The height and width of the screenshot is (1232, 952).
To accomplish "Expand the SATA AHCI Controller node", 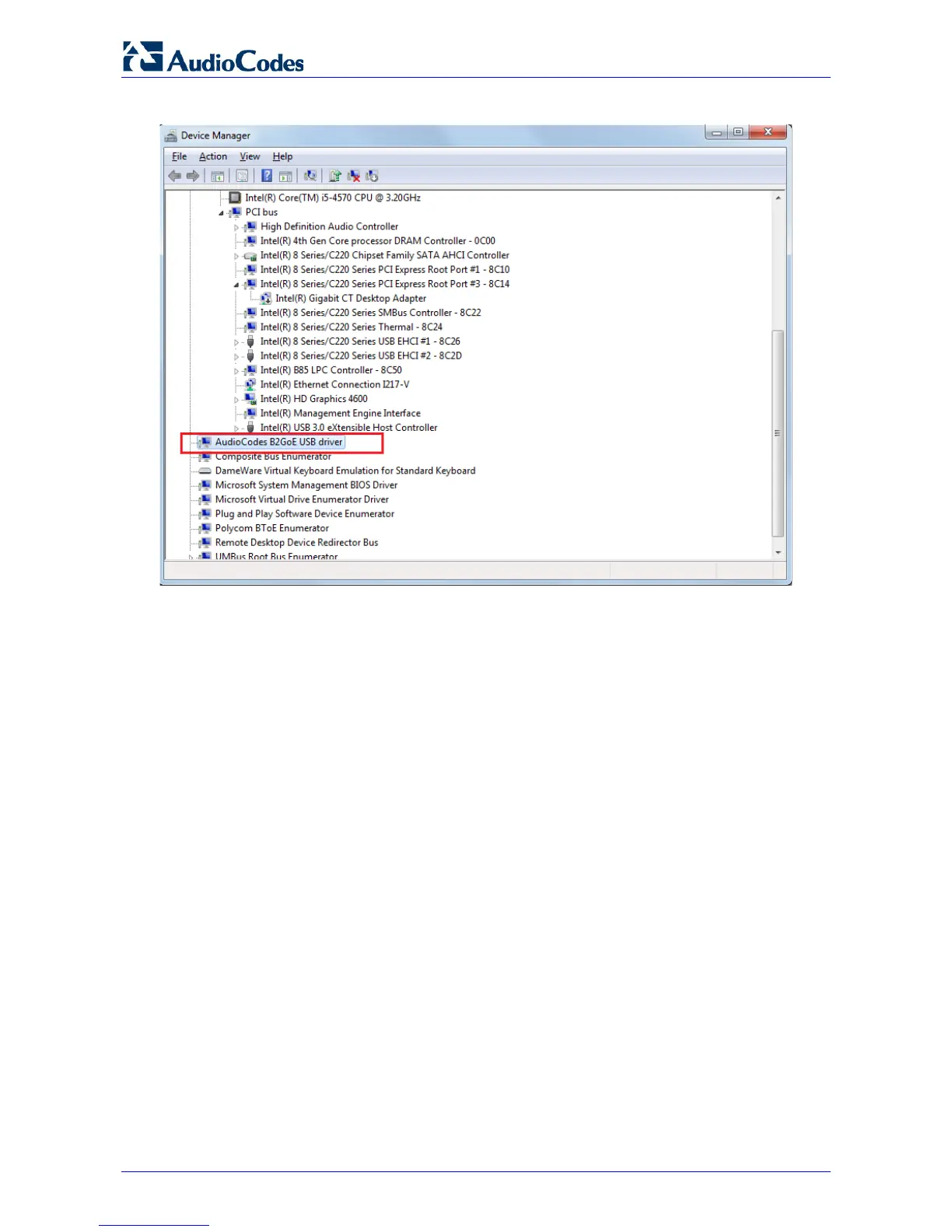I will click(236, 256).
